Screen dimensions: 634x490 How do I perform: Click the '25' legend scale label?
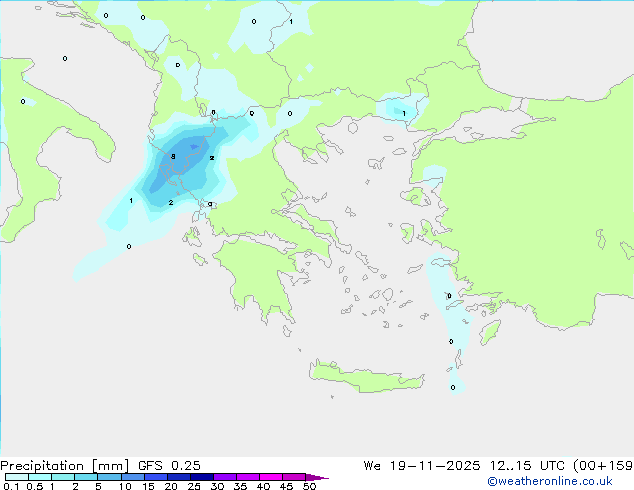coord(194,486)
